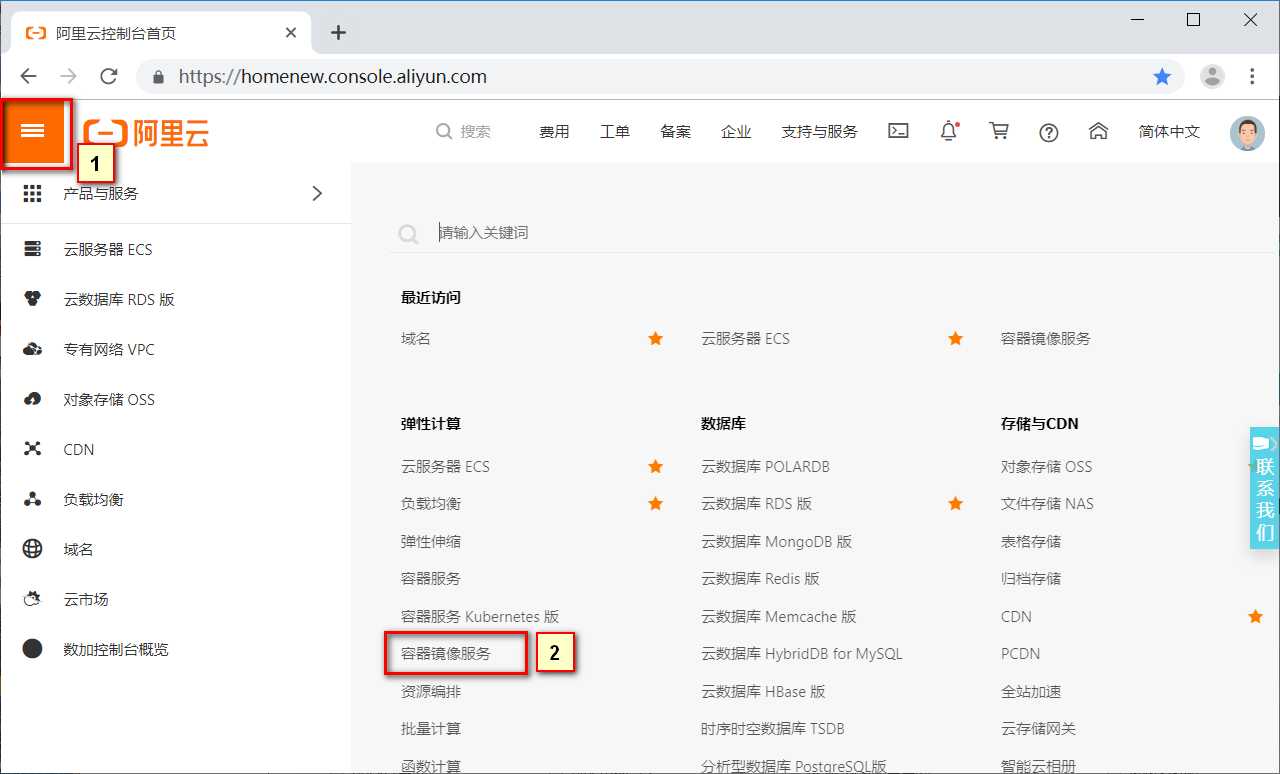Open the 容器服务 Kubernetes 版 link

pyautogui.click(x=480, y=617)
